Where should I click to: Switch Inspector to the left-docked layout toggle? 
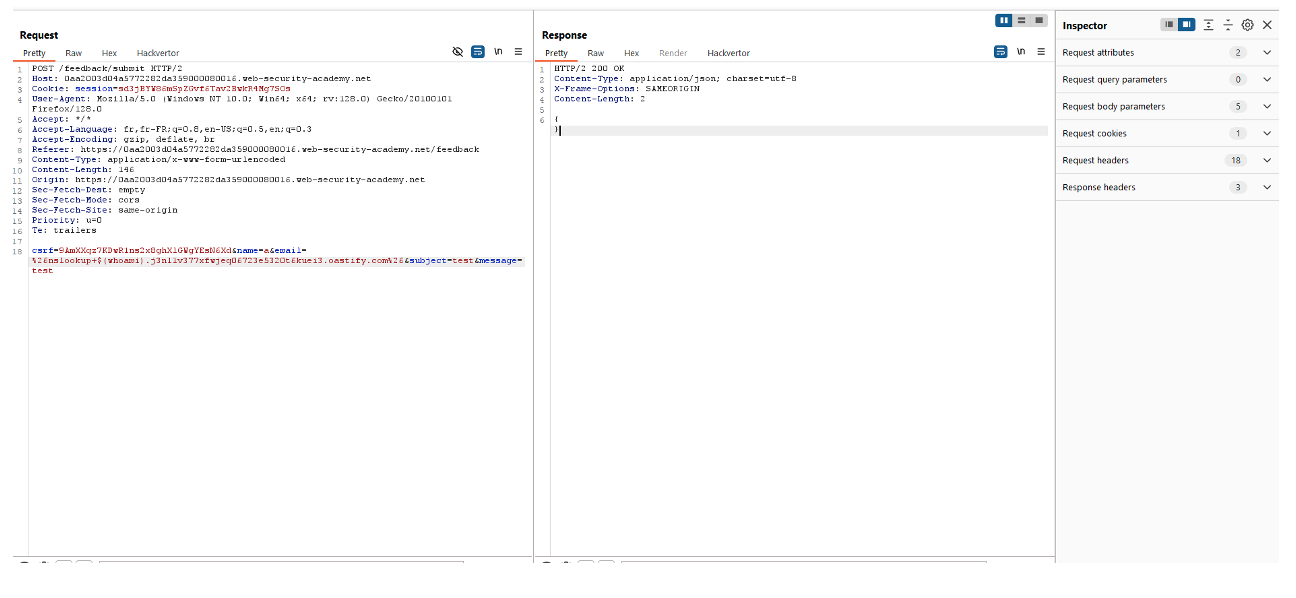1168,24
